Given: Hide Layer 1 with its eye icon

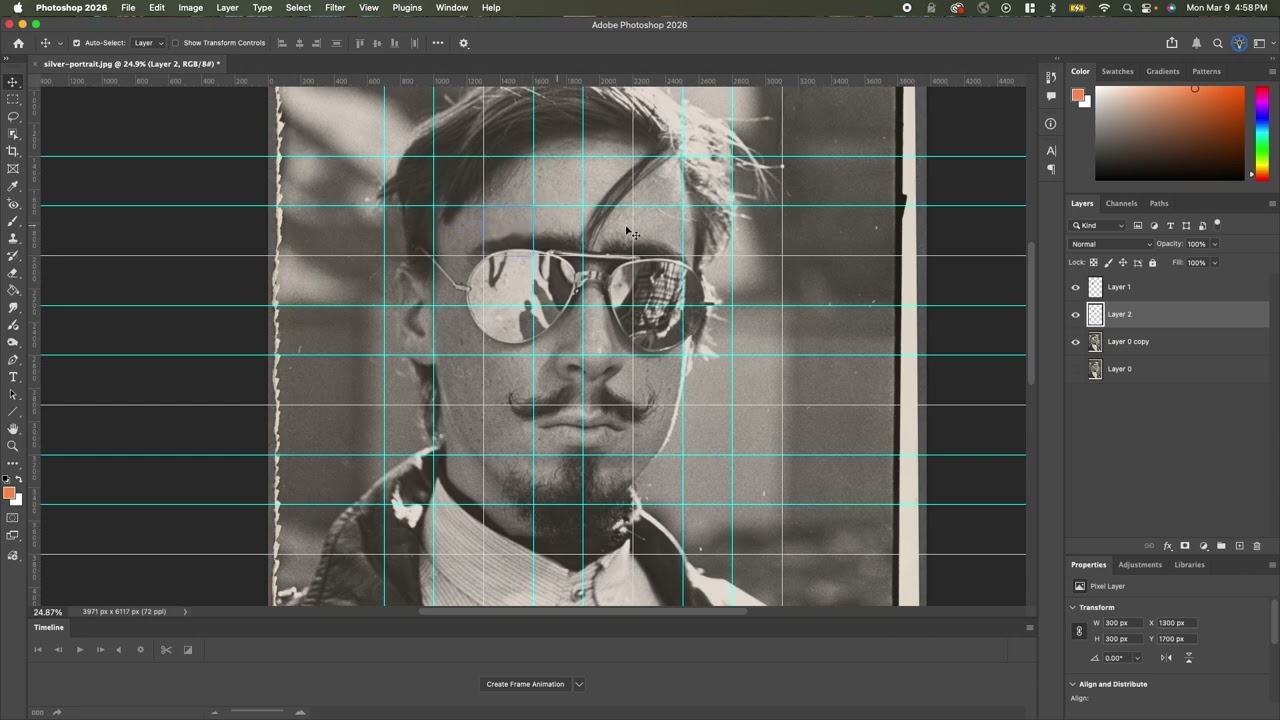Looking at the screenshot, I should click(x=1076, y=287).
